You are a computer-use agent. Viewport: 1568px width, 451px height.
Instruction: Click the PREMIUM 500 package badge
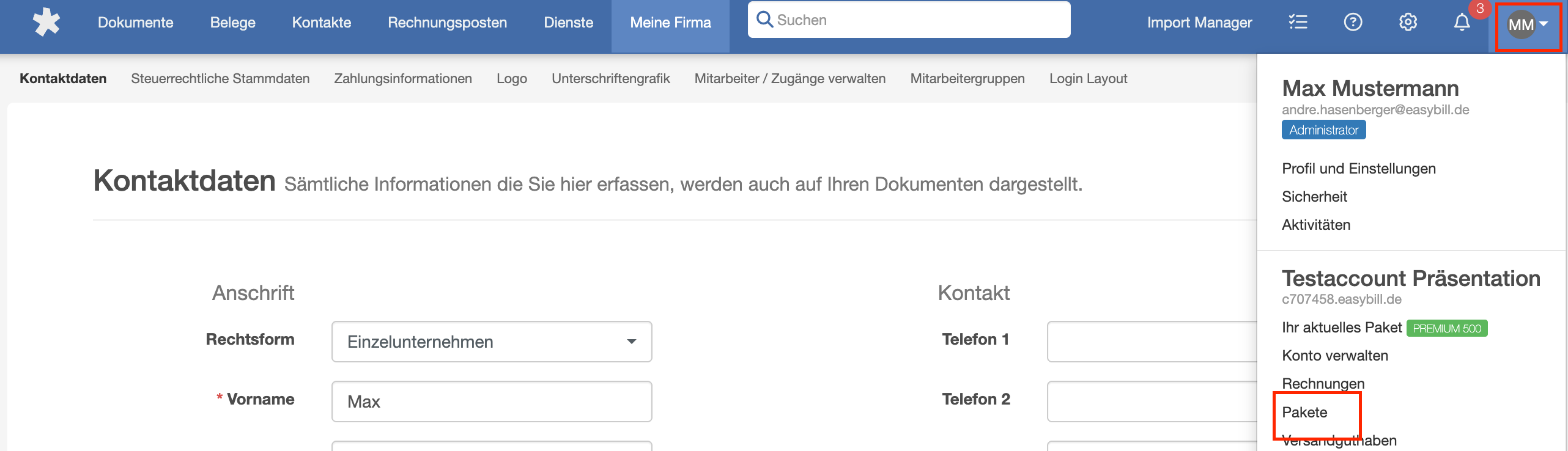(1447, 328)
